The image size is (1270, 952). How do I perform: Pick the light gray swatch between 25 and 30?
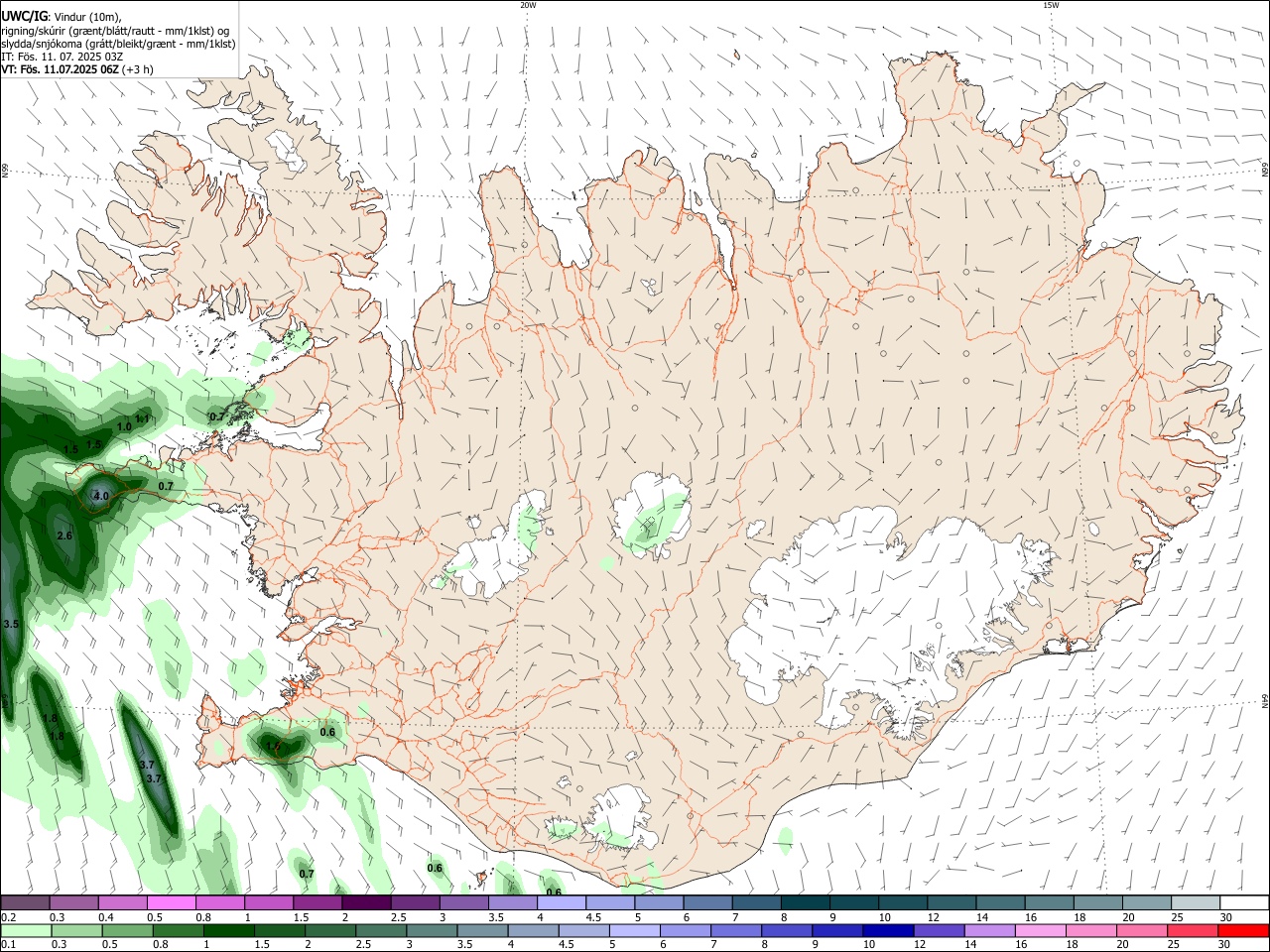tap(1195, 903)
